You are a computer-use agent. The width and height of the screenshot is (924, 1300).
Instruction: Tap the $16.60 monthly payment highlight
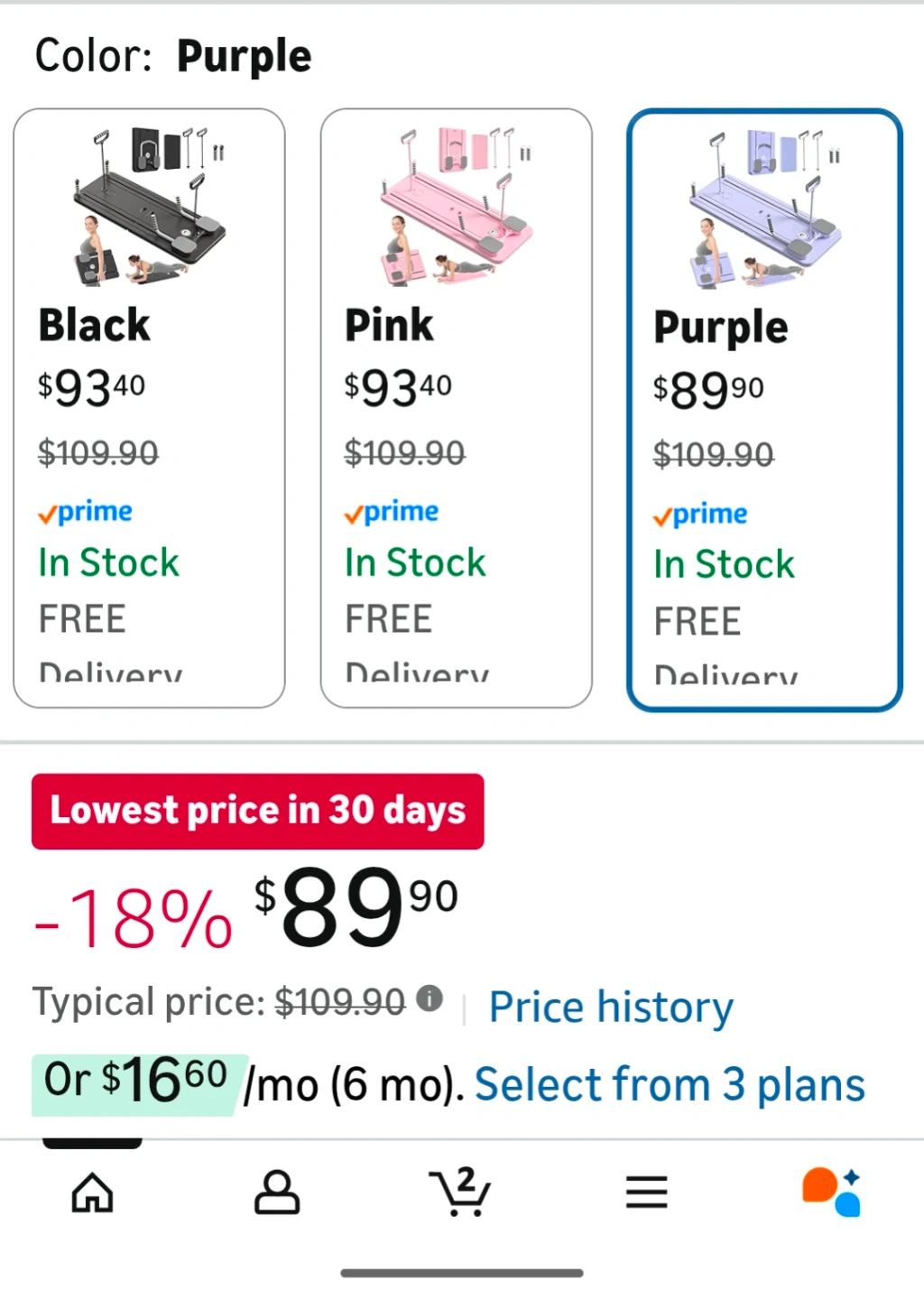pyautogui.click(x=135, y=1082)
